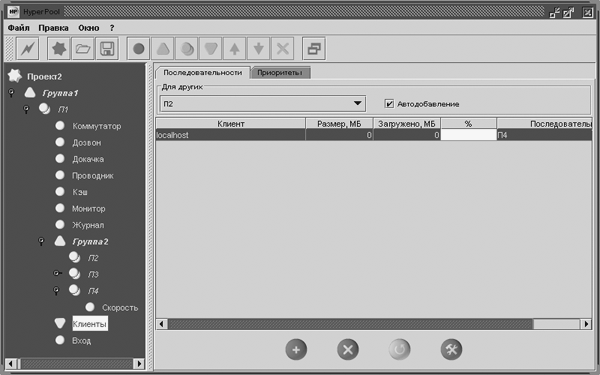Click the Клиенты shield icon in tree
The width and height of the screenshot is (600, 375).
point(60,323)
